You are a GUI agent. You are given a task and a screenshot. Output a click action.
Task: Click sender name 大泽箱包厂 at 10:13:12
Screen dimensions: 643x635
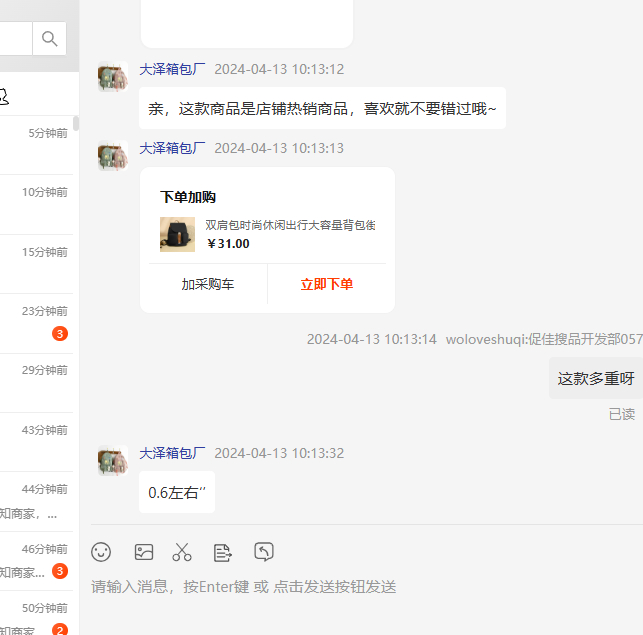tap(172, 70)
